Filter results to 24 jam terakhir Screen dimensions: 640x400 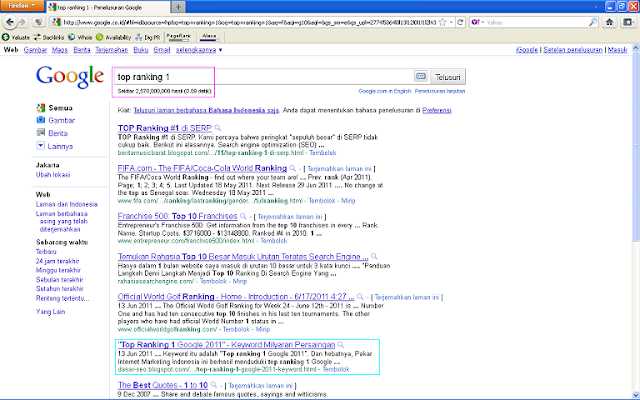[x=58, y=261]
